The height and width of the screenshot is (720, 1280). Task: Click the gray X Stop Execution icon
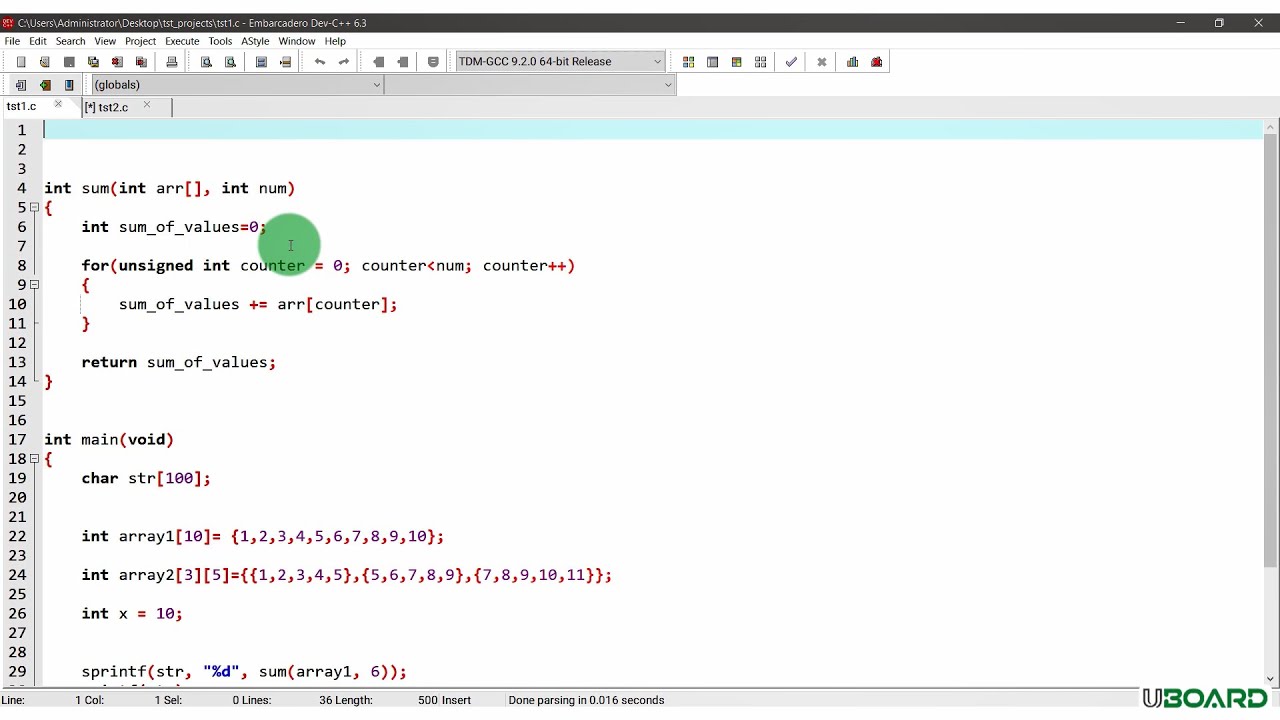(x=822, y=62)
